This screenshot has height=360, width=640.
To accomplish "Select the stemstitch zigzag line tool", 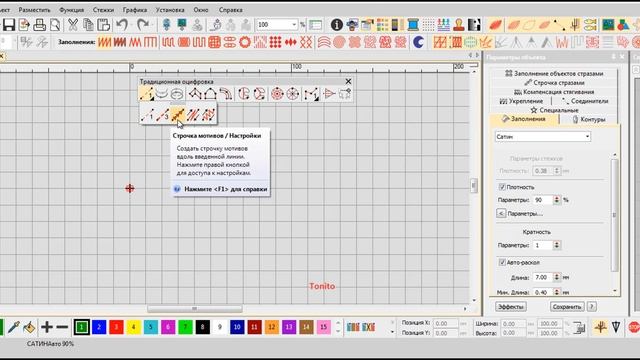I will [208, 115].
